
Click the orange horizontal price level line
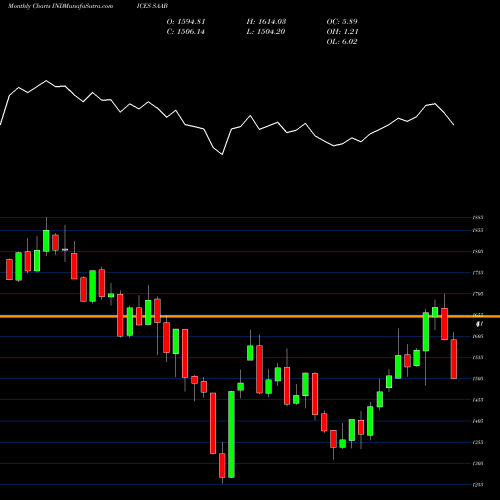point(250,316)
